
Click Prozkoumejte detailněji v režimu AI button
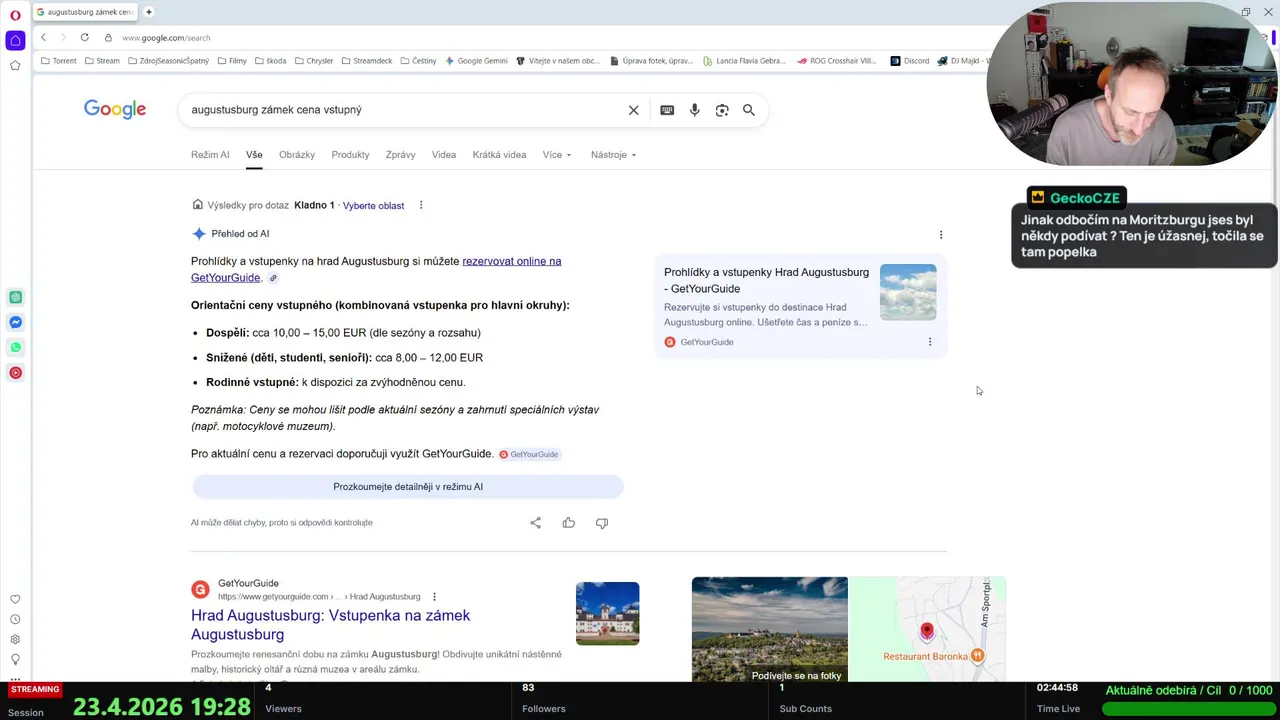[x=408, y=487]
